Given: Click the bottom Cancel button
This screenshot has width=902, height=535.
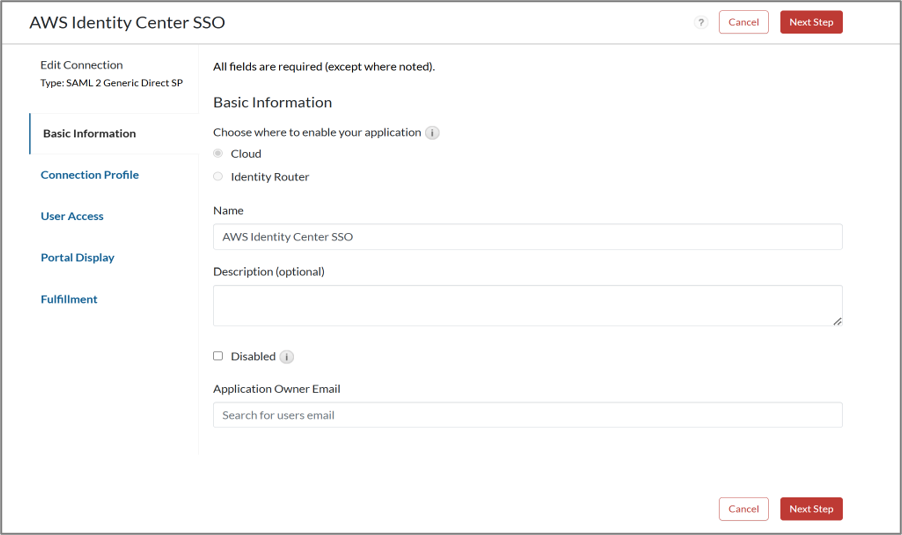Looking at the screenshot, I should coord(744,509).
